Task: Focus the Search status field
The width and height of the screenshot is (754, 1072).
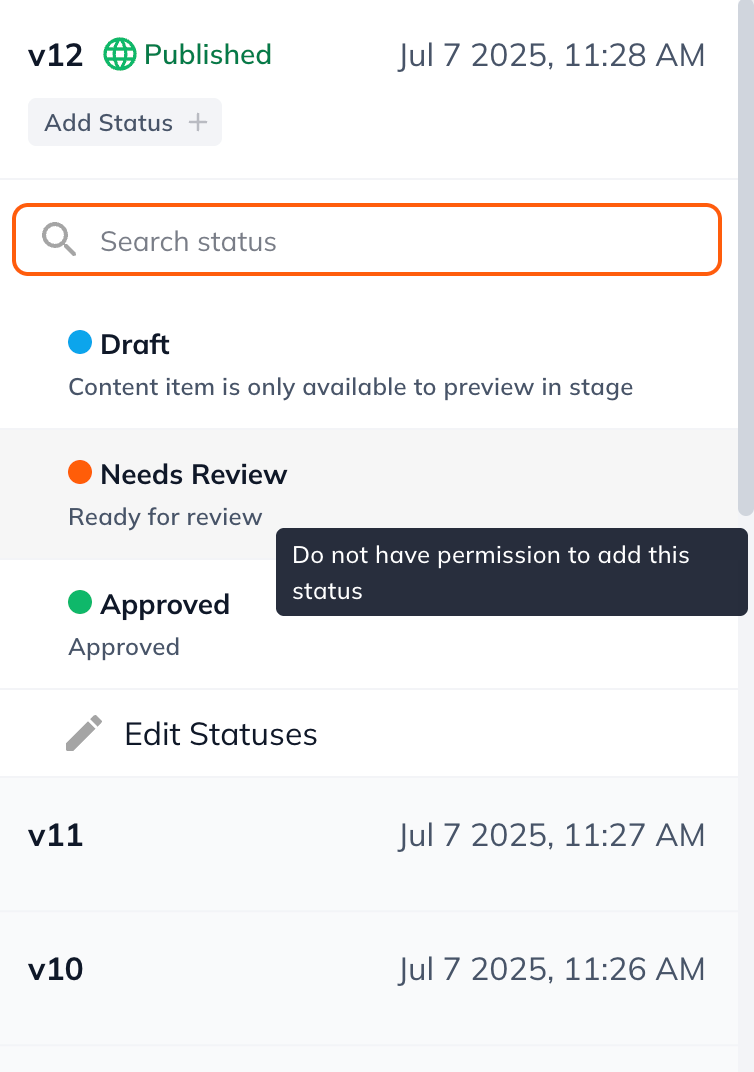Action: coord(400,241)
